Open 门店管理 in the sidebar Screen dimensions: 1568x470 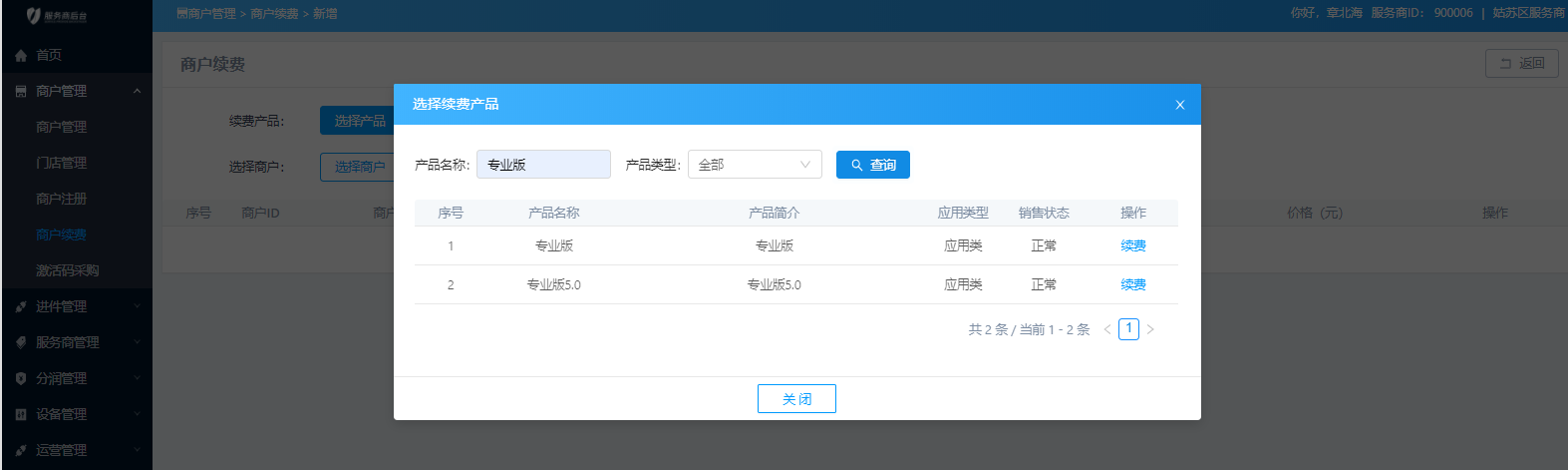[62, 163]
